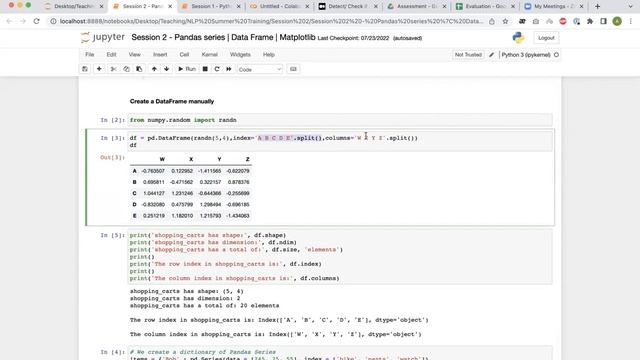640x360 pixels.
Task: Click the browser address bar URL
Action: click(271, 21)
